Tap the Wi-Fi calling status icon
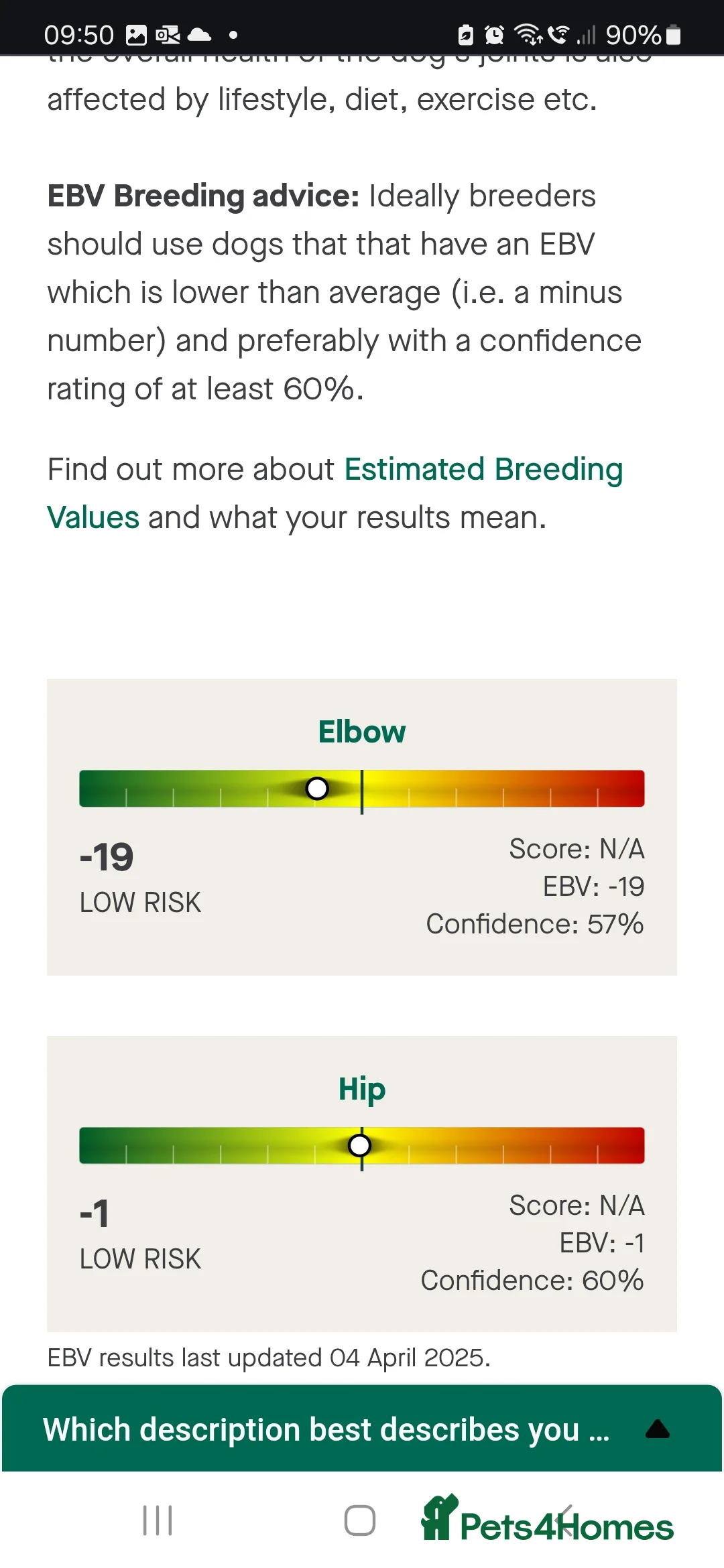Screen dimensions: 724x1568 pyautogui.click(x=557, y=34)
